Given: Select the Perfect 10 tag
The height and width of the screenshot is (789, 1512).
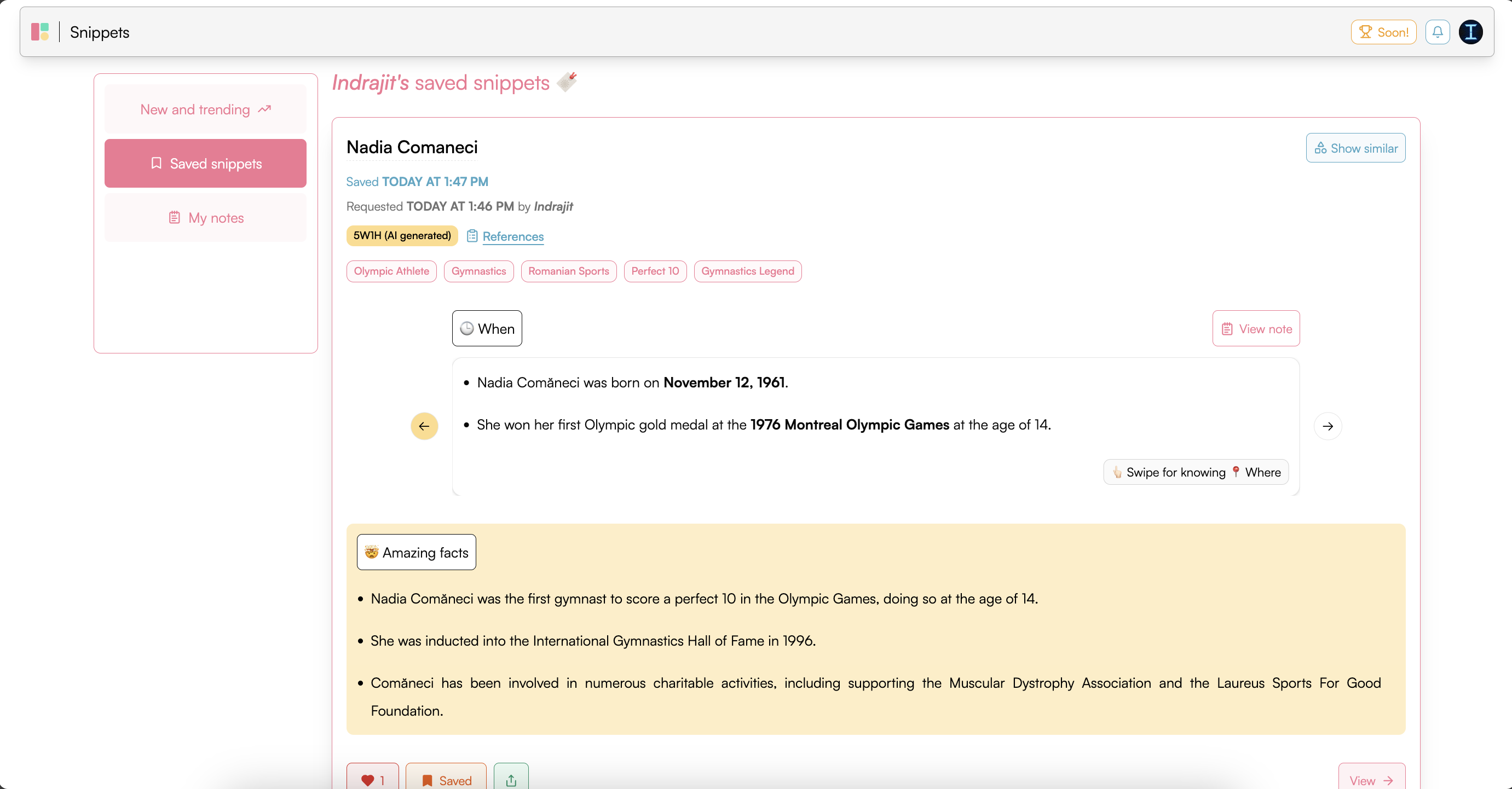Looking at the screenshot, I should click(655, 271).
